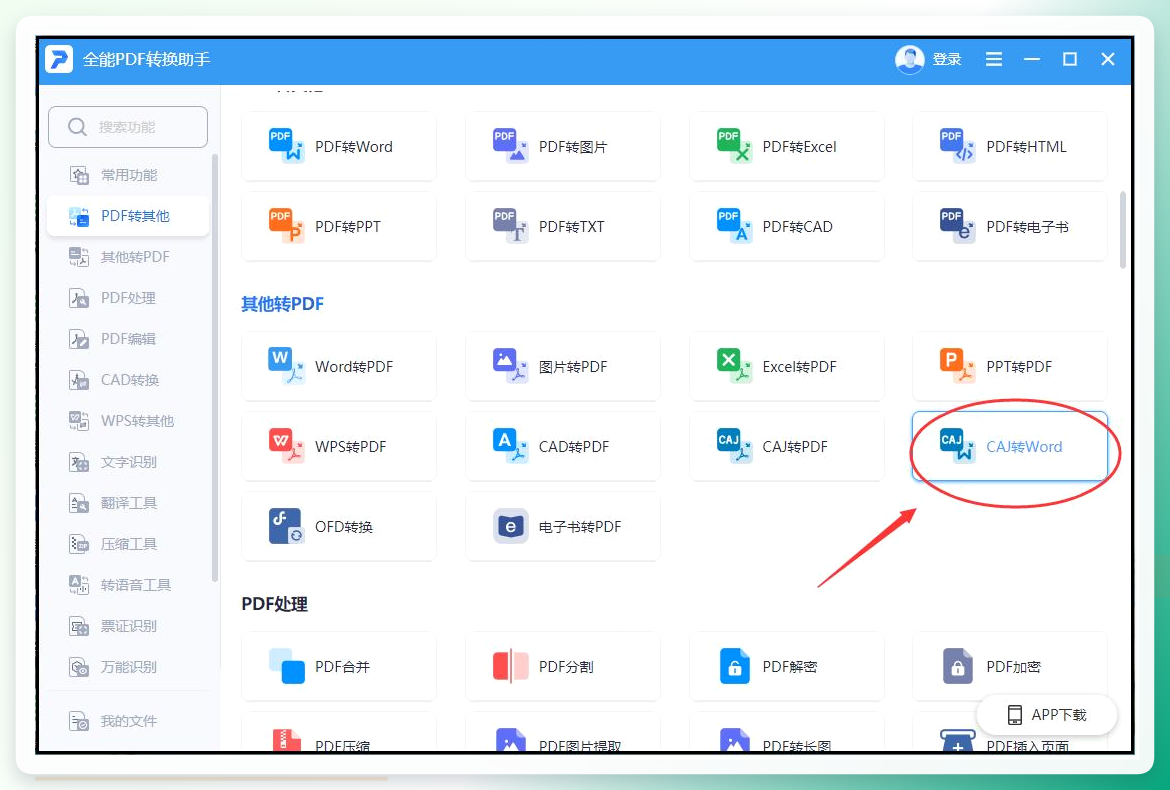Select the PDF转HTML tool

[x=1010, y=147]
